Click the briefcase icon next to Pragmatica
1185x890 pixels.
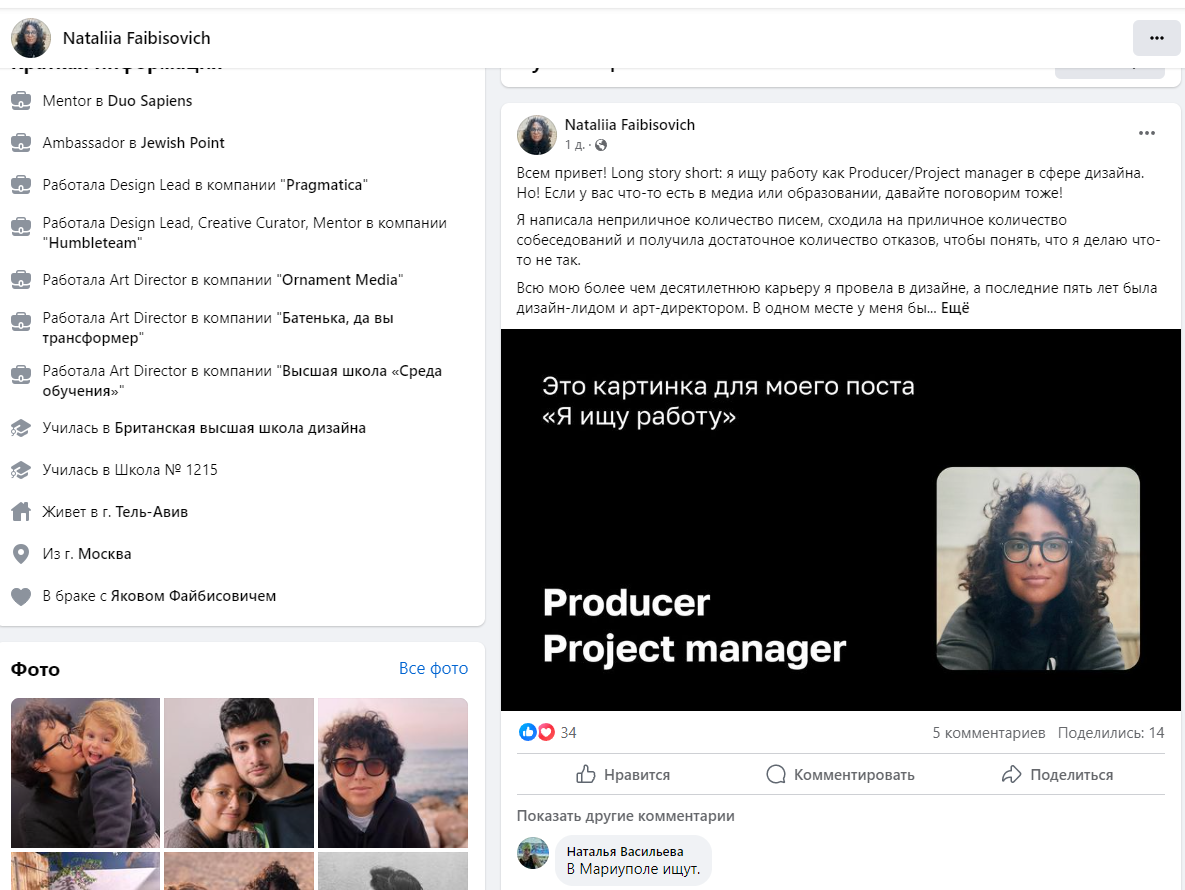point(21,185)
